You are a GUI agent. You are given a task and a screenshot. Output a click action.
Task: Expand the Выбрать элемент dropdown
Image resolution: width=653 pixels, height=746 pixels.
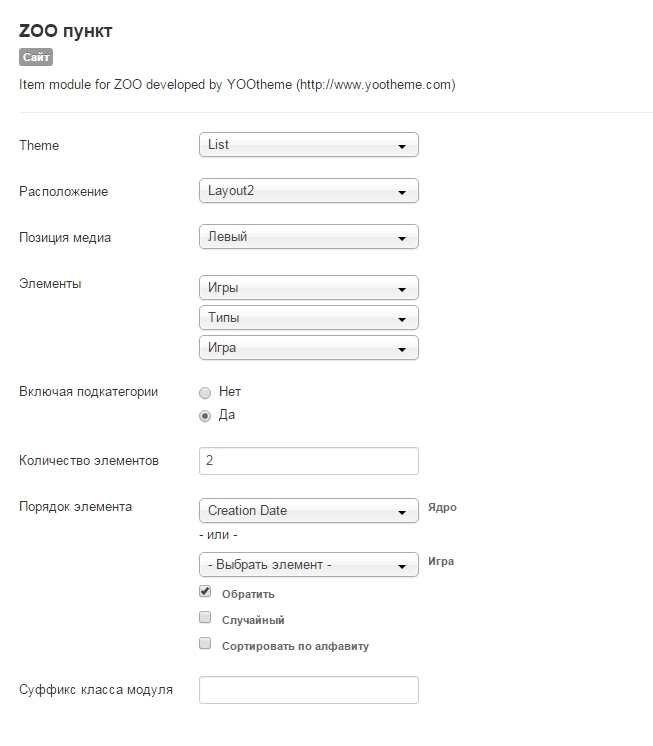[x=308, y=565]
